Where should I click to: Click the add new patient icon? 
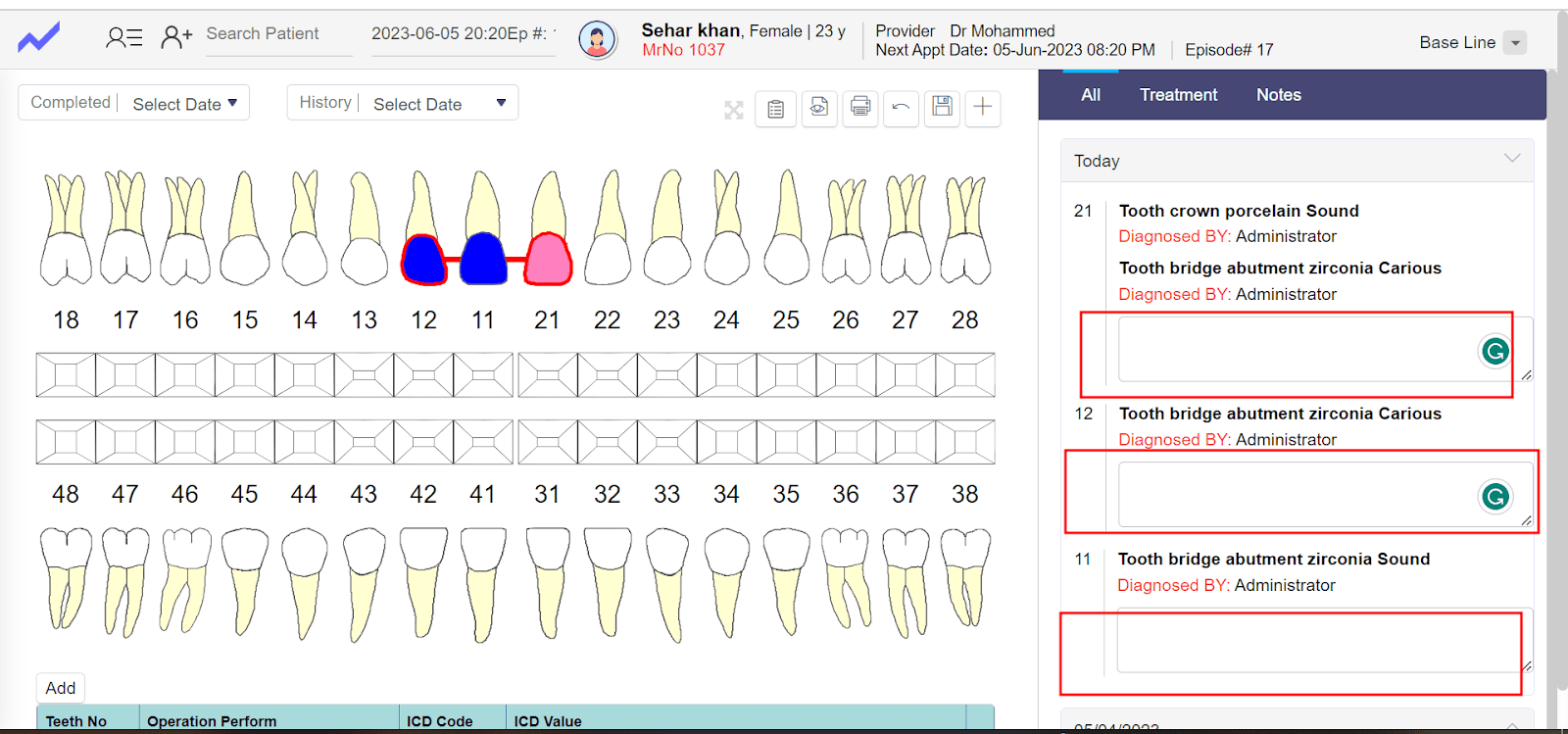click(176, 37)
